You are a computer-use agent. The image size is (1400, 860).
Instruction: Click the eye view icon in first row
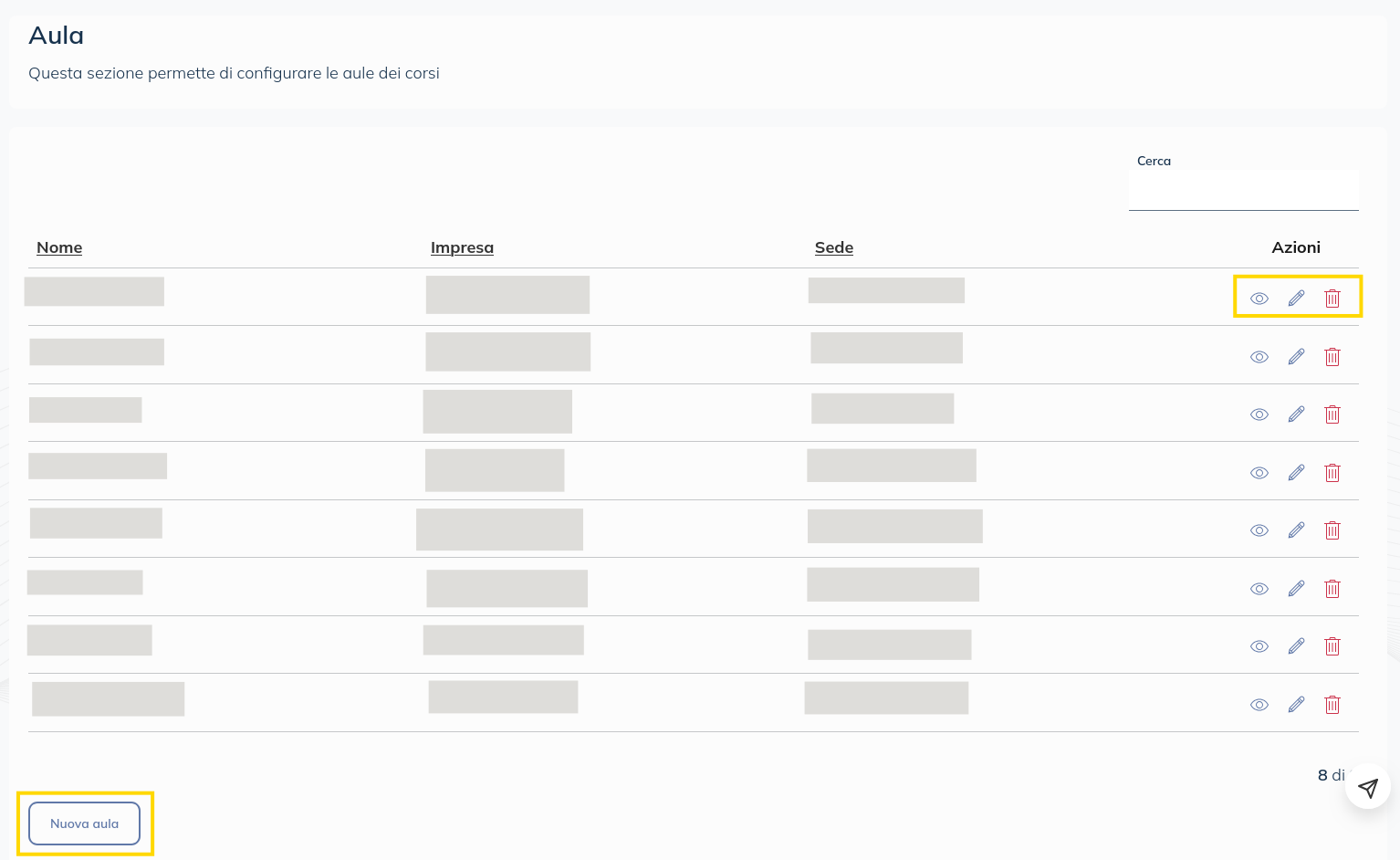point(1259,299)
